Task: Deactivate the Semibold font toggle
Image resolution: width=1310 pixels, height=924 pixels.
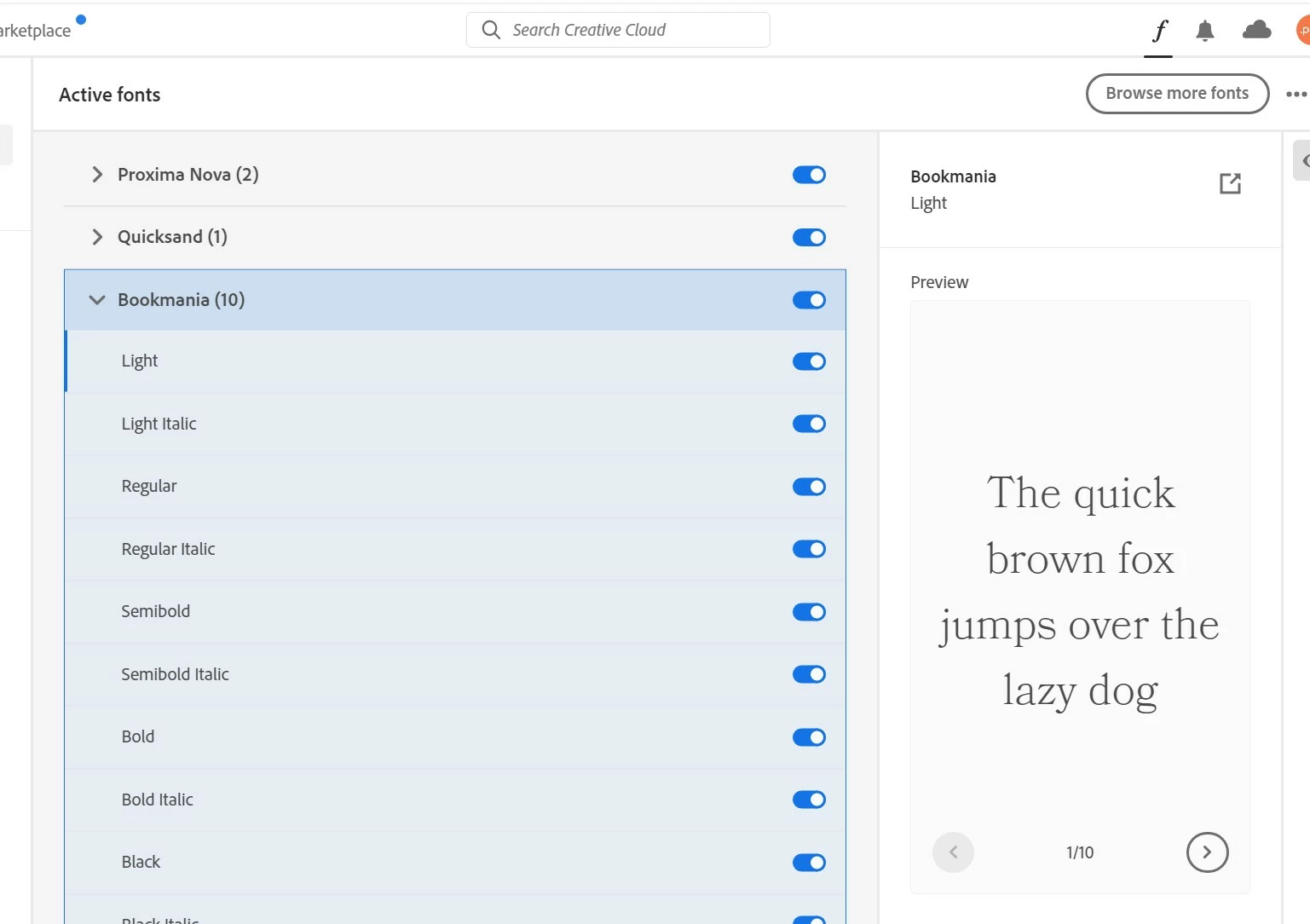Action: (x=809, y=612)
